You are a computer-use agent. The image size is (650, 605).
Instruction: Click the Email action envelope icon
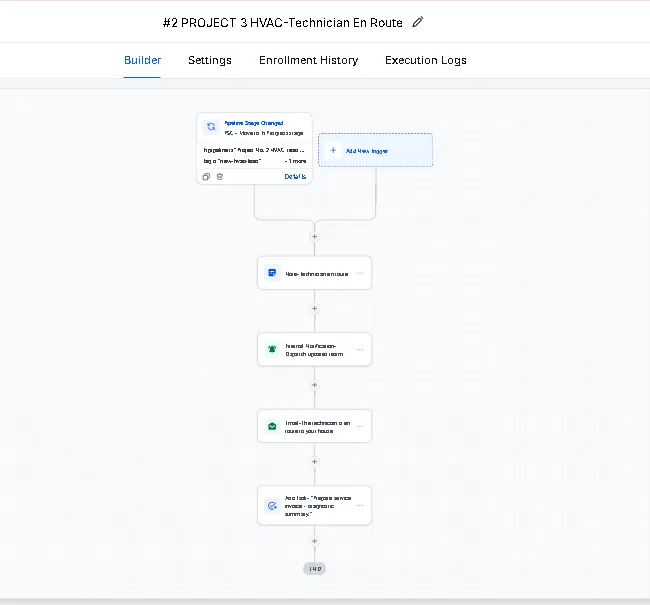pos(272,426)
